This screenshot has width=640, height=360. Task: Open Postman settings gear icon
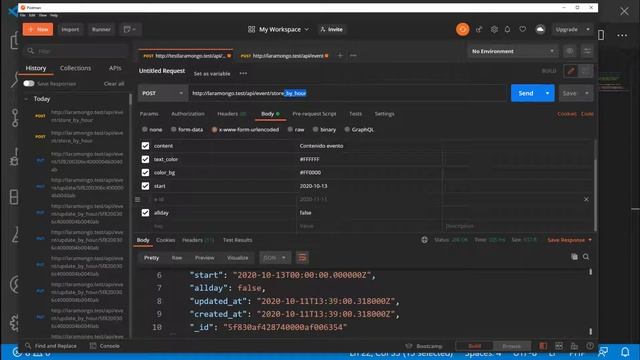click(x=494, y=29)
